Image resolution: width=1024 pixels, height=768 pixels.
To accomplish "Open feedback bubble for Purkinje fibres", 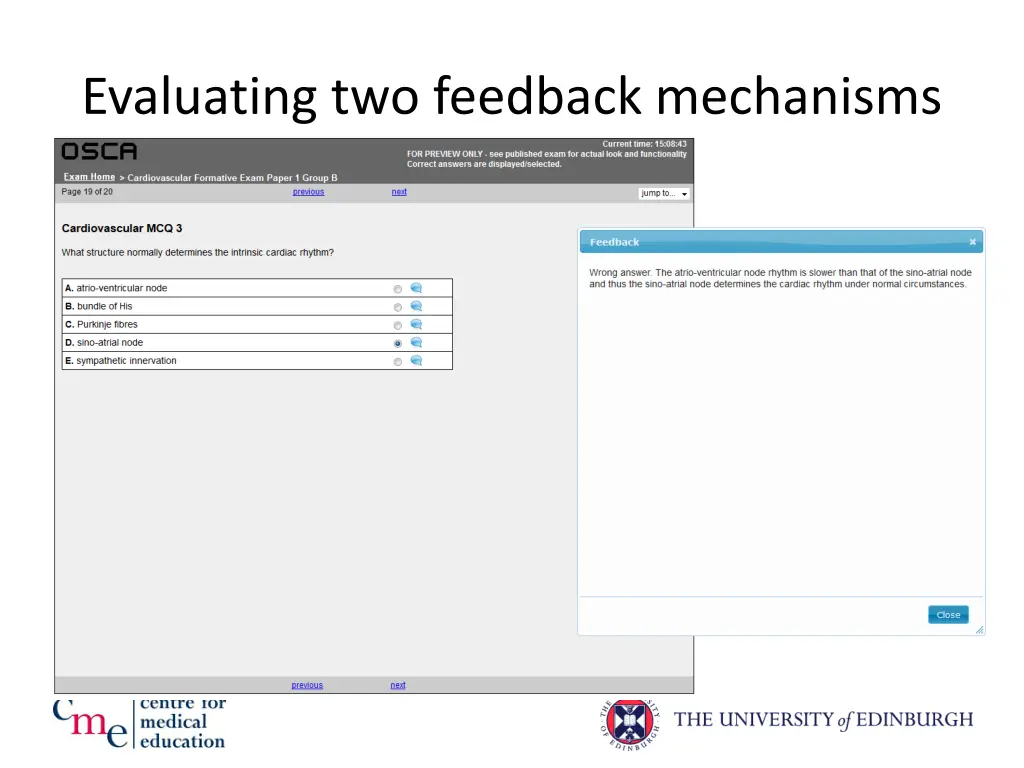I will [x=416, y=324].
